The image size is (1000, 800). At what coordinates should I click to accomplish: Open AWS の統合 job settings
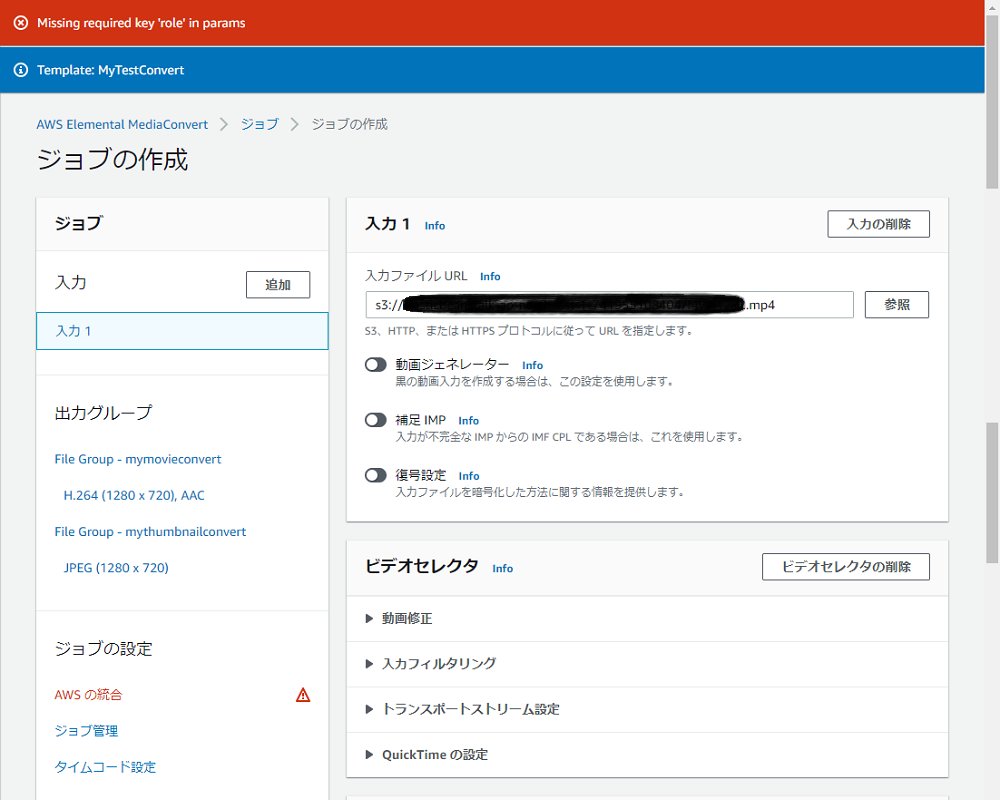coord(88,695)
